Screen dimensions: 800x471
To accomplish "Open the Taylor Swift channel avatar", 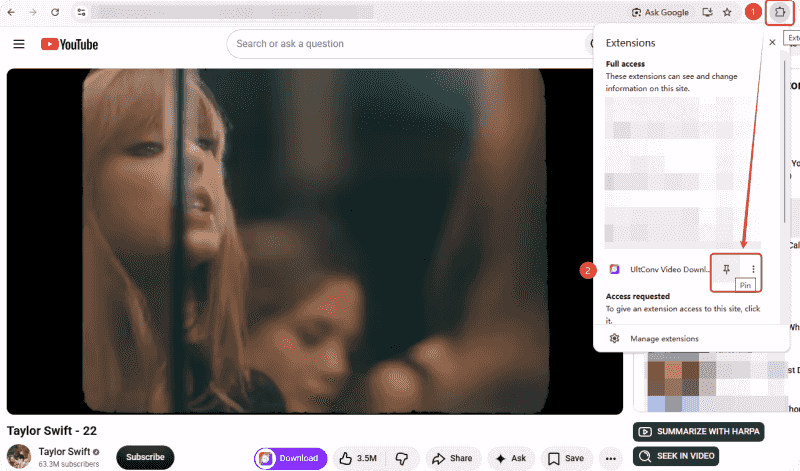I will (x=19, y=456).
